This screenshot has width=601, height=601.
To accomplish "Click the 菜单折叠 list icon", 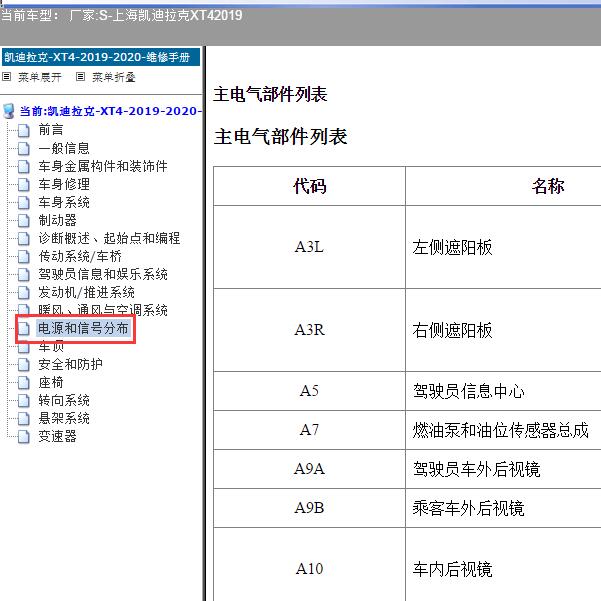I will (x=80, y=77).
